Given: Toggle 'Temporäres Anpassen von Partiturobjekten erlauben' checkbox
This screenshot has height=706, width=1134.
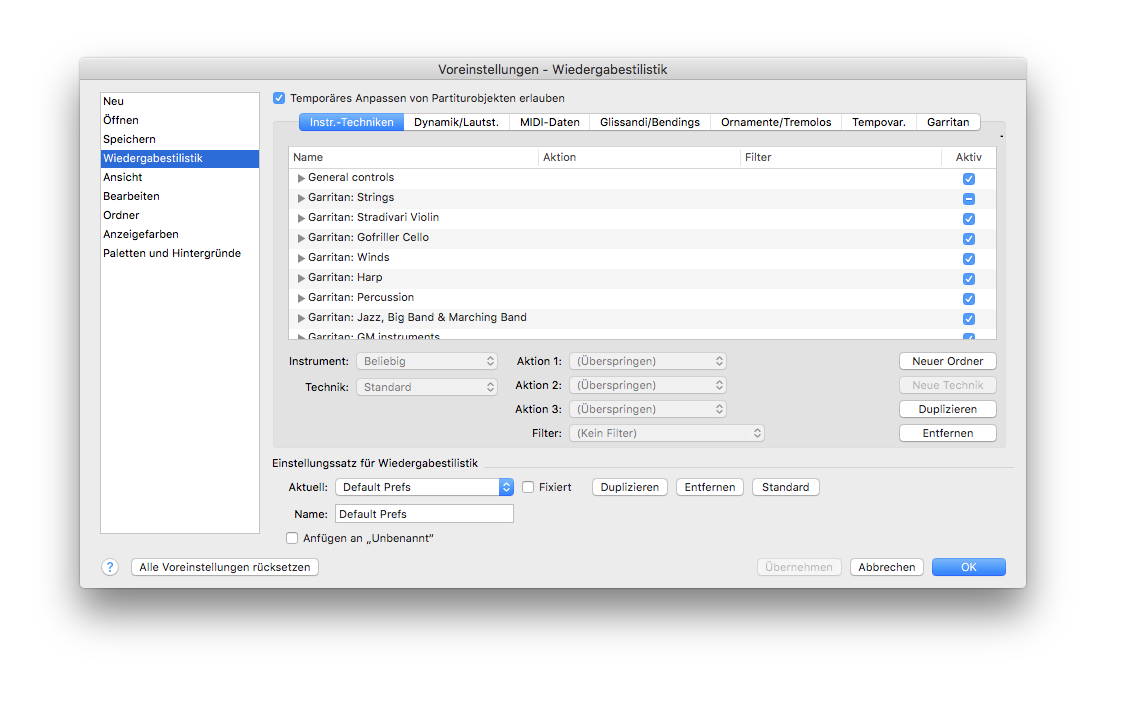Looking at the screenshot, I should point(279,98).
